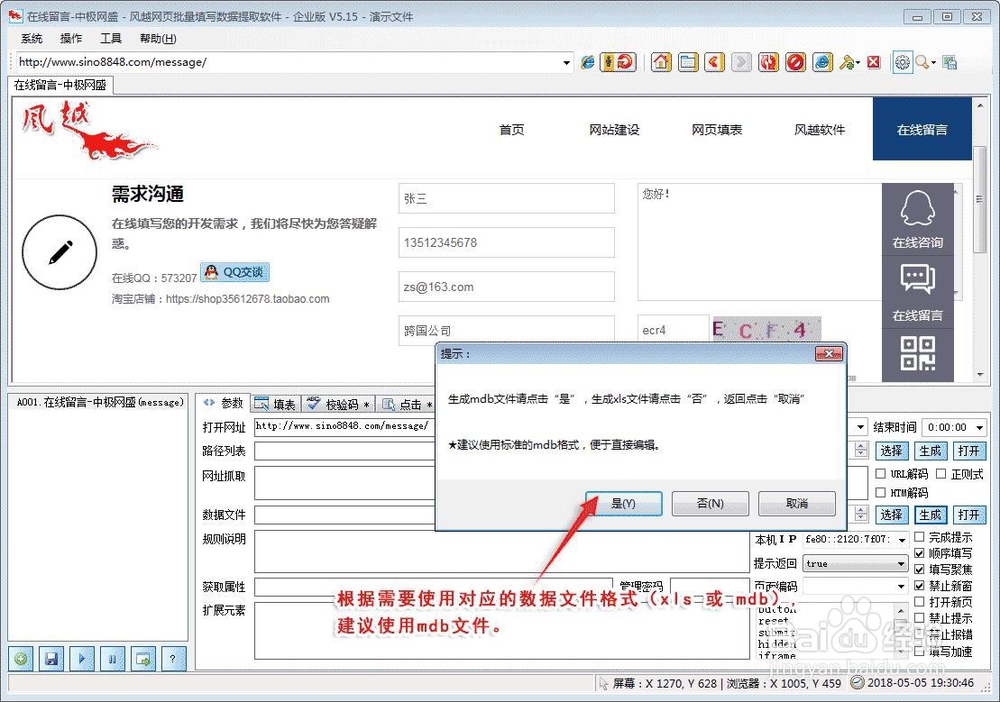Add new task with green plus icon
The image size is (1000, 702).
tap(21, 659)
